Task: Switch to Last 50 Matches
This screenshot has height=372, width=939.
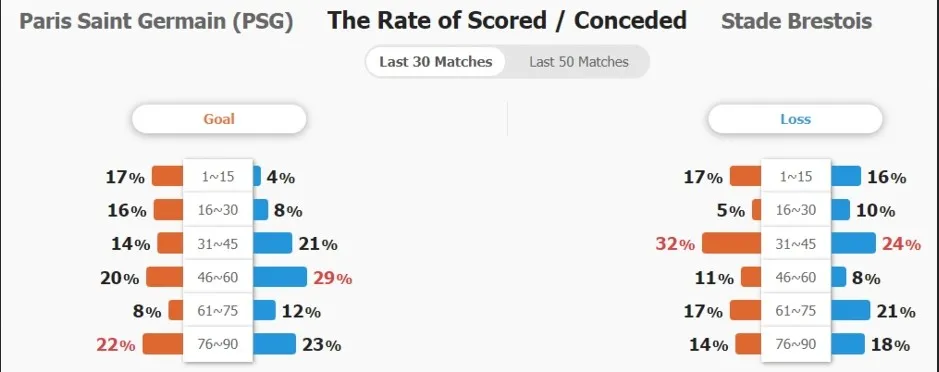Action: click(578, 62)
